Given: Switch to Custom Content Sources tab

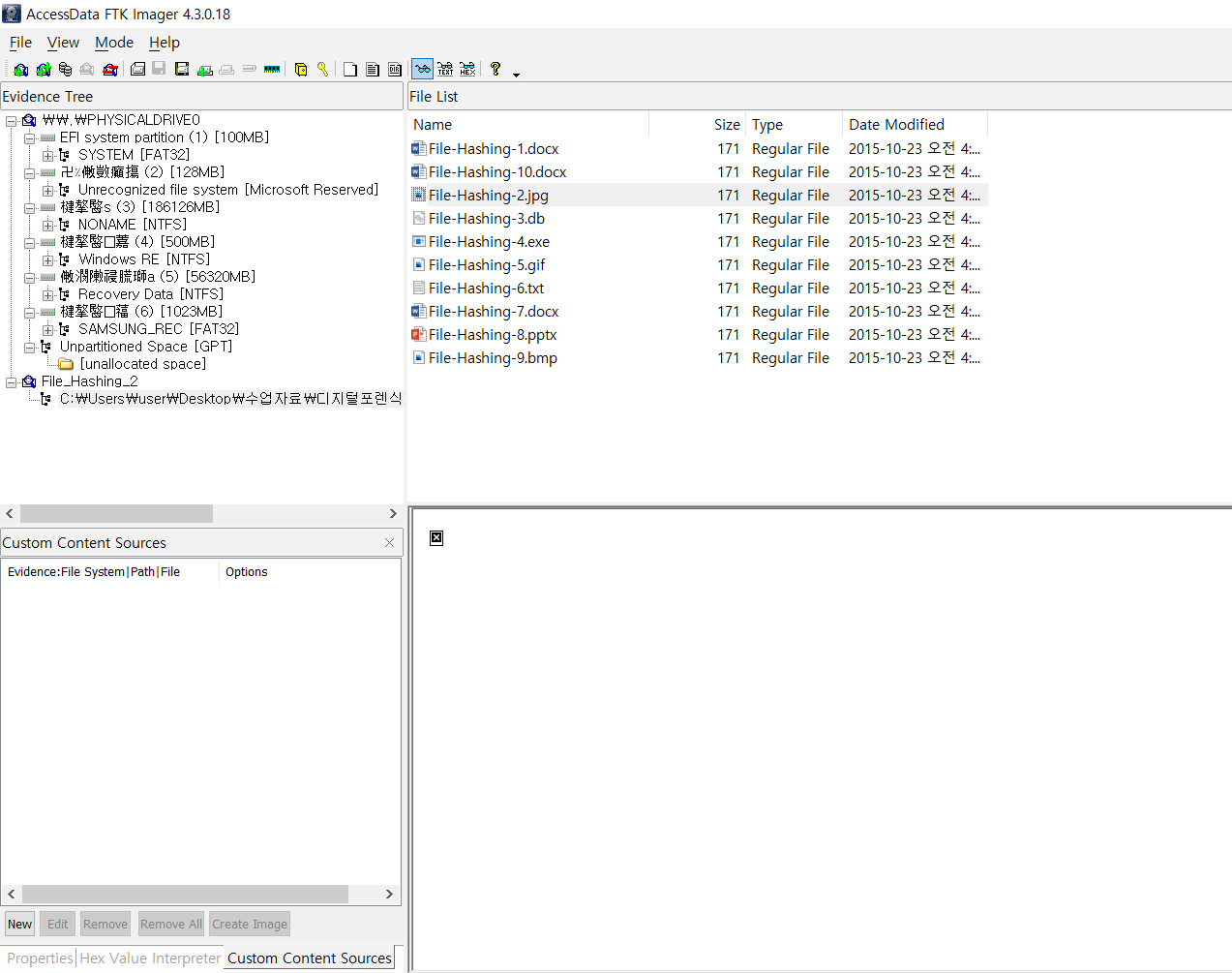Looking at the screenshot, I should tap(310, 958).
